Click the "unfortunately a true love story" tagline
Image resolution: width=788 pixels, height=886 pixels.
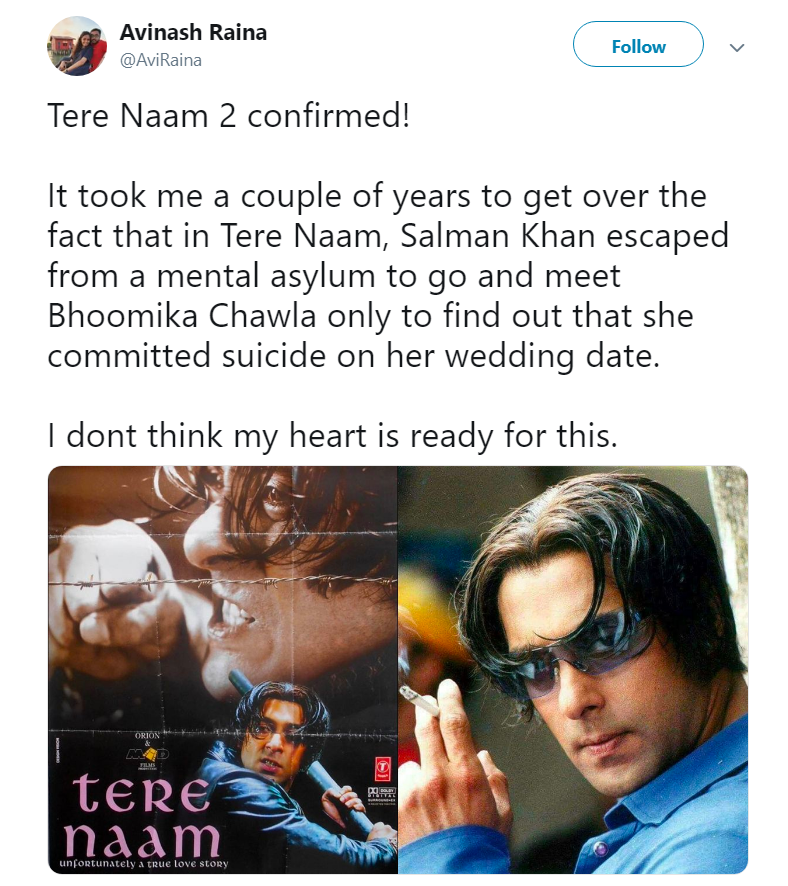pos(143,862)
